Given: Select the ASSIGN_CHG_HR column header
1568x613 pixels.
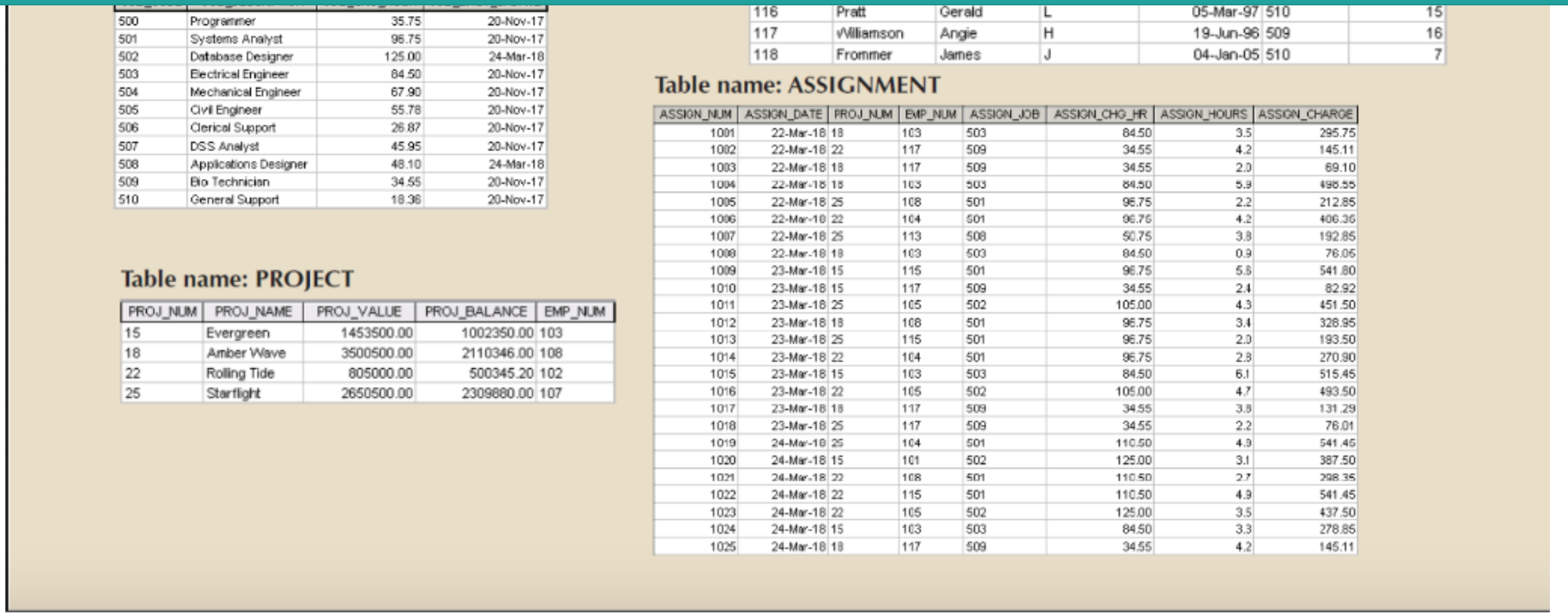Looking at the screenshot, I should [1100, 115].
